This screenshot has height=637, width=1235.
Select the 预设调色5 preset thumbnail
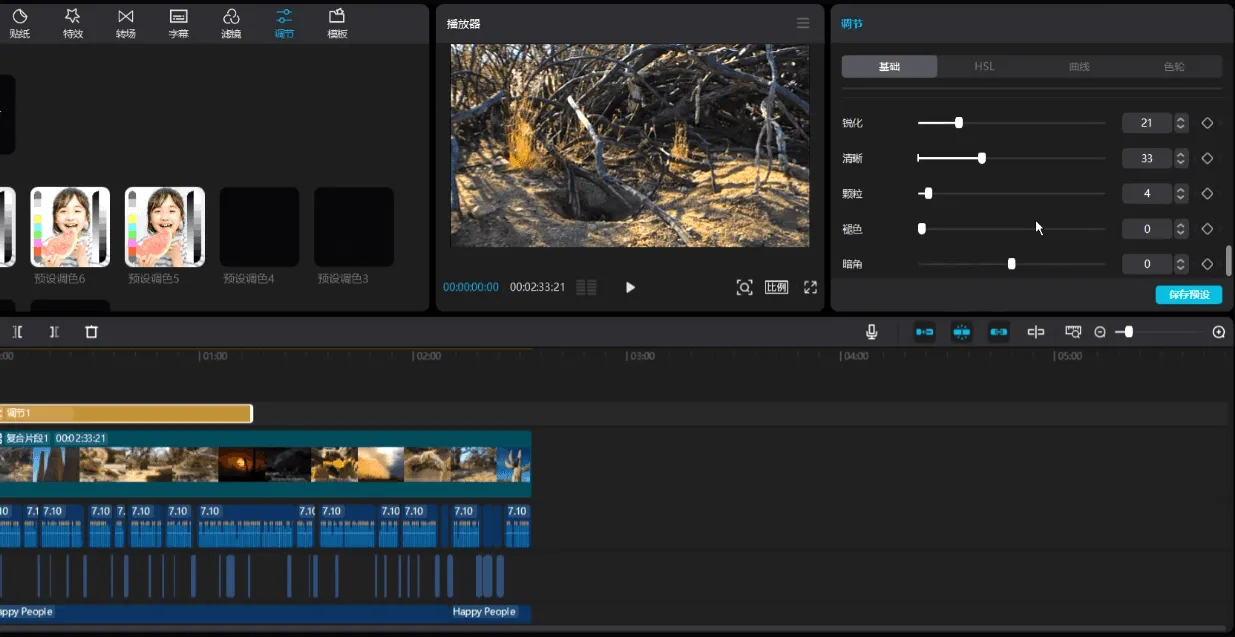click(165, 227)
